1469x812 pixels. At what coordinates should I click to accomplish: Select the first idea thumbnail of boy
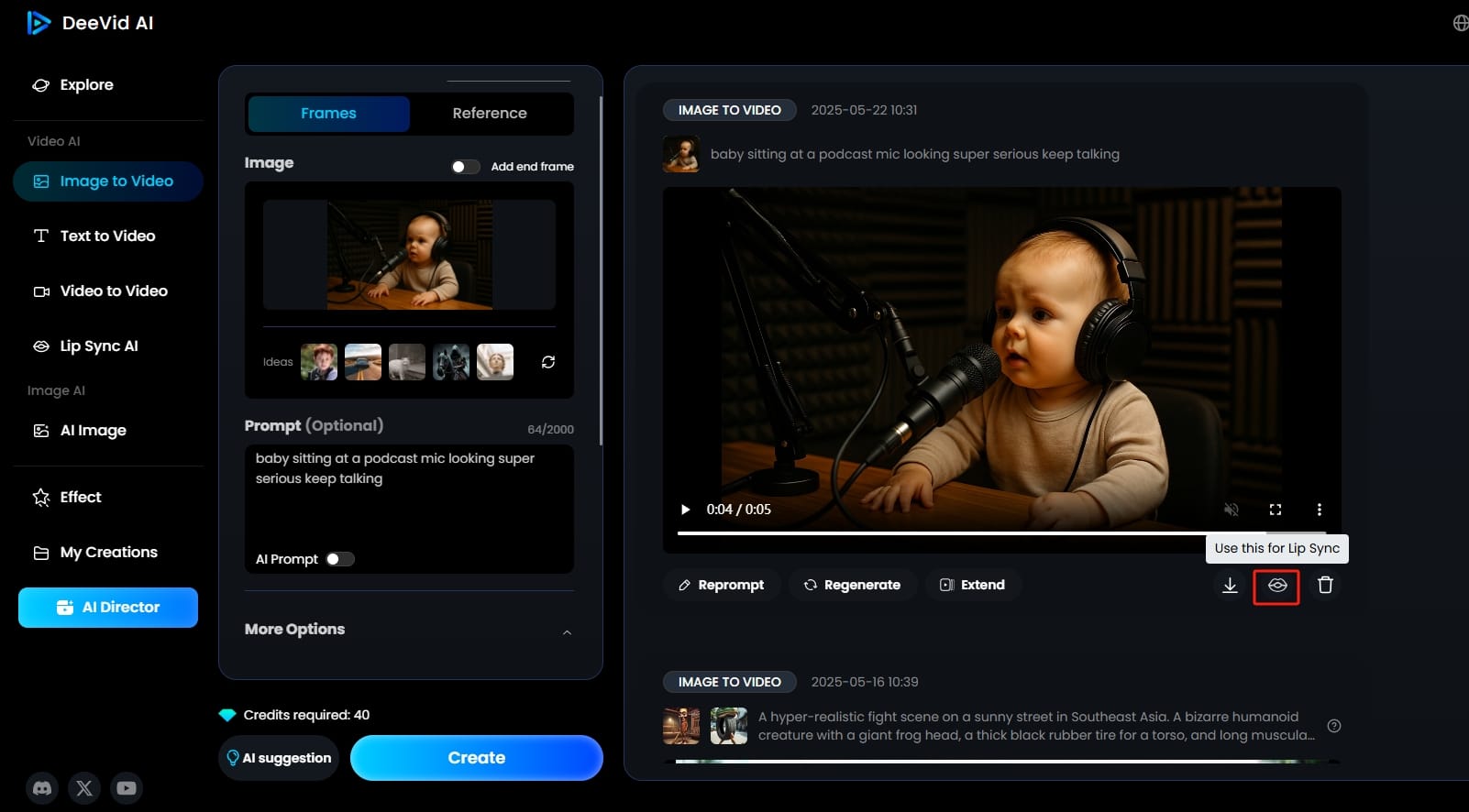pyautogui.click(x=319, y=362)
